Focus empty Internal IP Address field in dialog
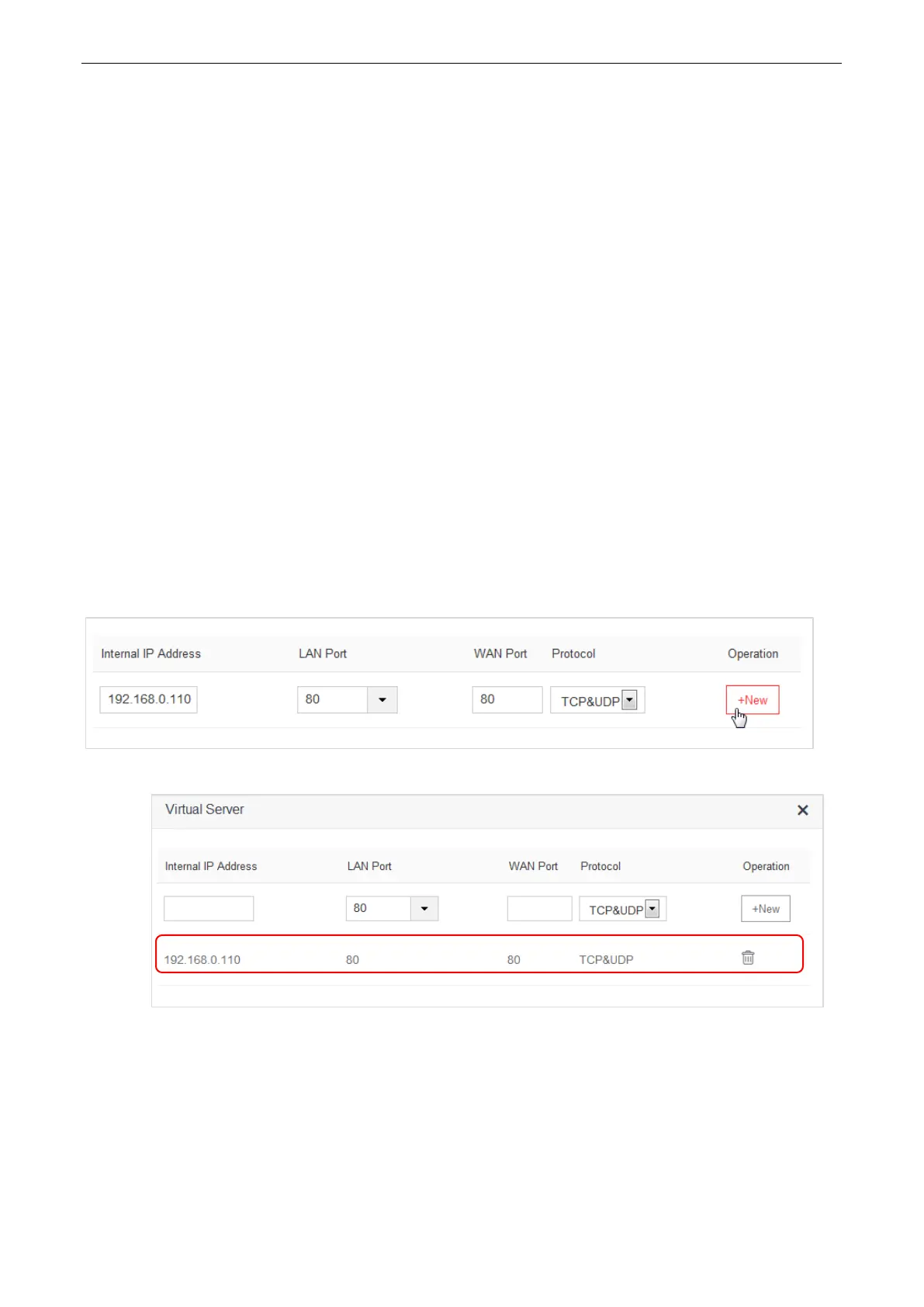 (x=209, y=909)
